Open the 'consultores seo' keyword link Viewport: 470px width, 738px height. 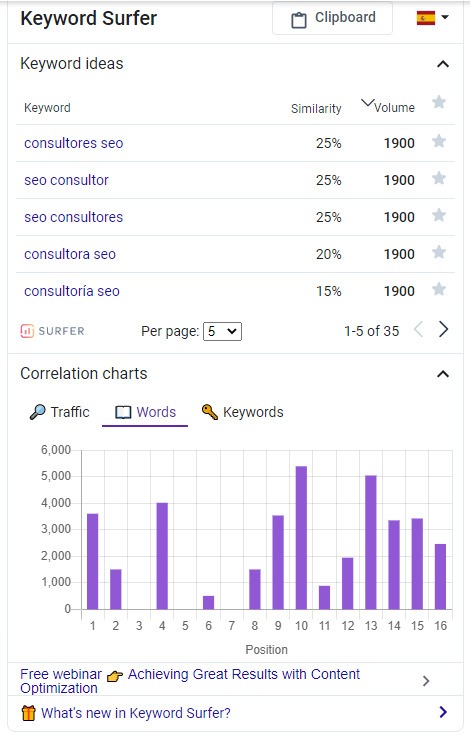click(73, 143)
